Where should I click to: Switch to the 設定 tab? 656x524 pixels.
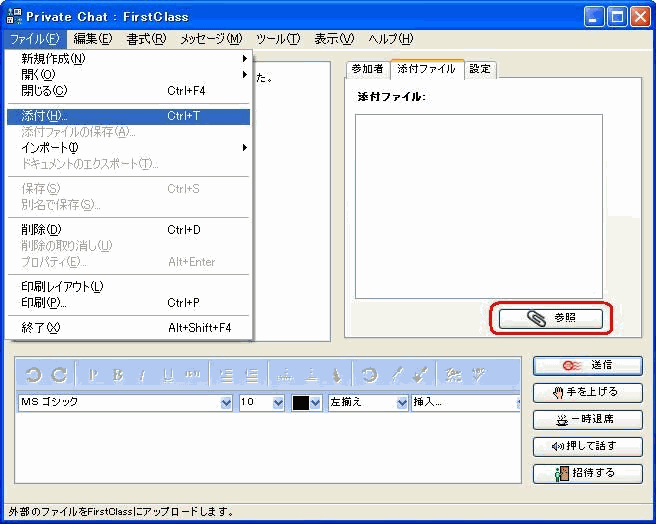[x=480, y=69]
